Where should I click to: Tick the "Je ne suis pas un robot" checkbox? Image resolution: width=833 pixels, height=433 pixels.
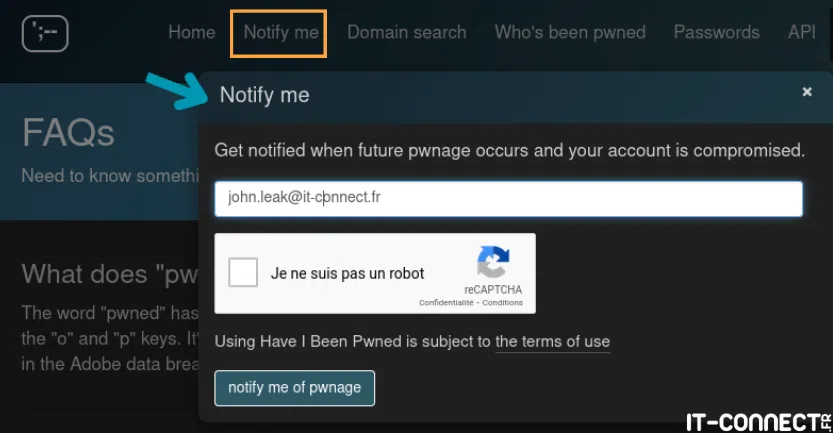click(243, 273)
